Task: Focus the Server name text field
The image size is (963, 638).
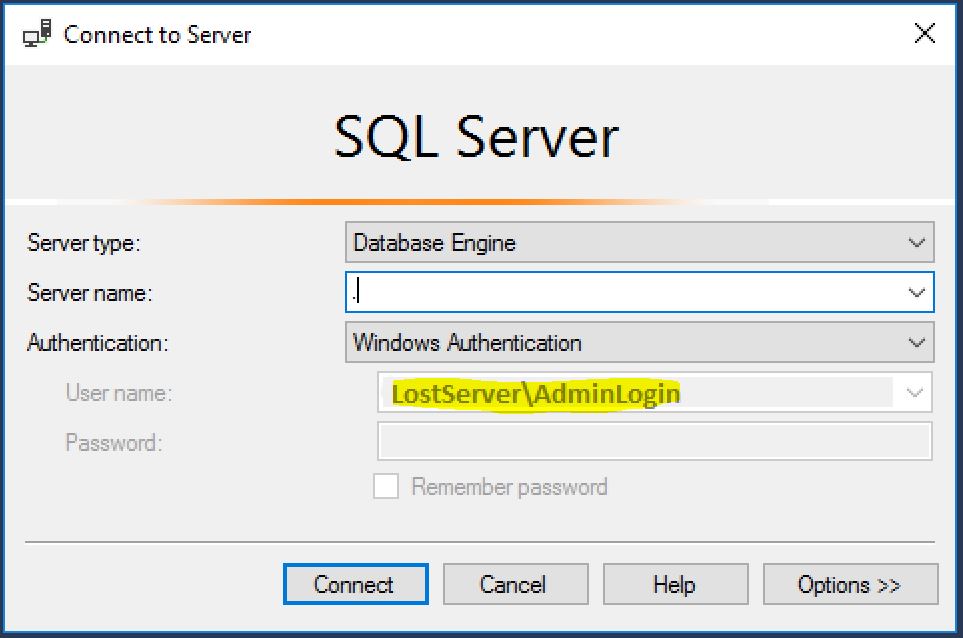Action: tap(620, 293)
